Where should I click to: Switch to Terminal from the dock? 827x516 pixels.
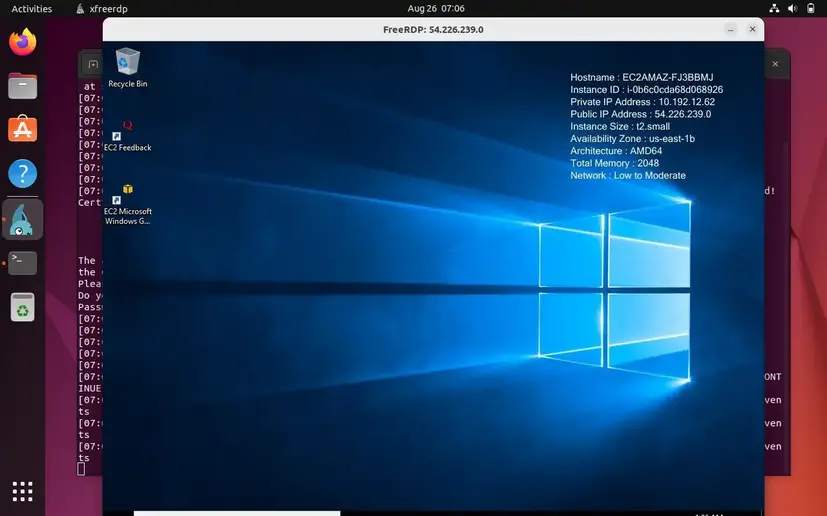pyautogui.click(x=22, y=263)
